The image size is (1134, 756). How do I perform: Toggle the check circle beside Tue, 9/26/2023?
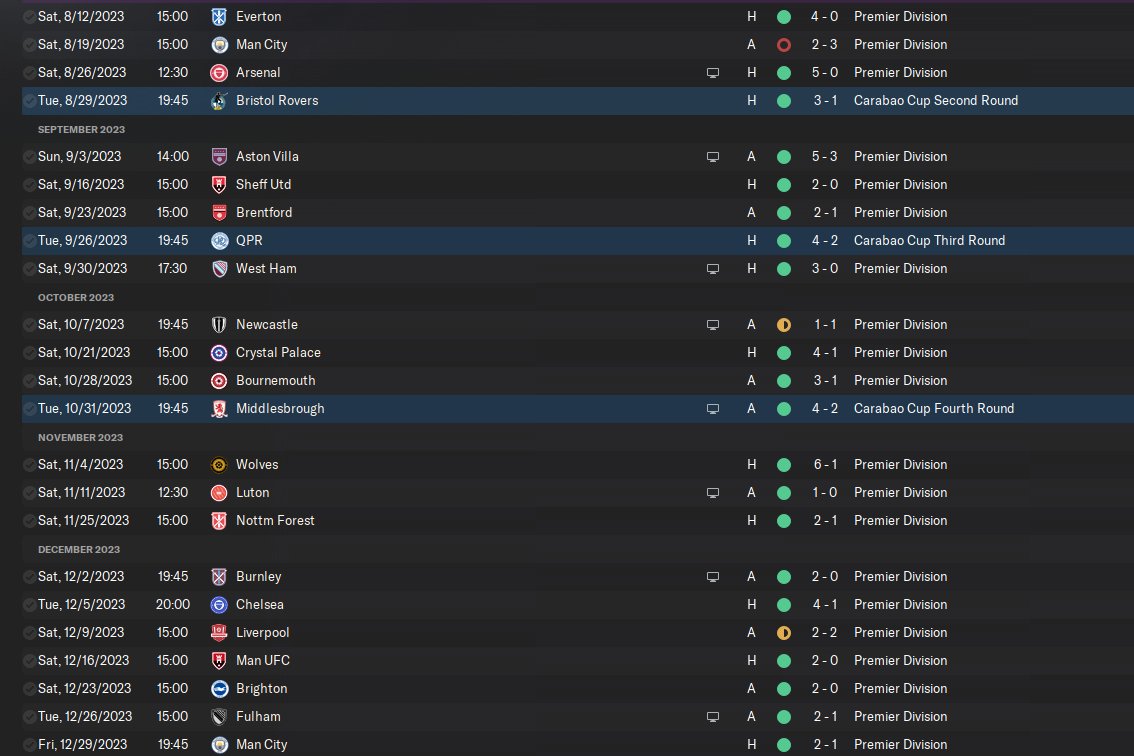(x=29, y=241)
